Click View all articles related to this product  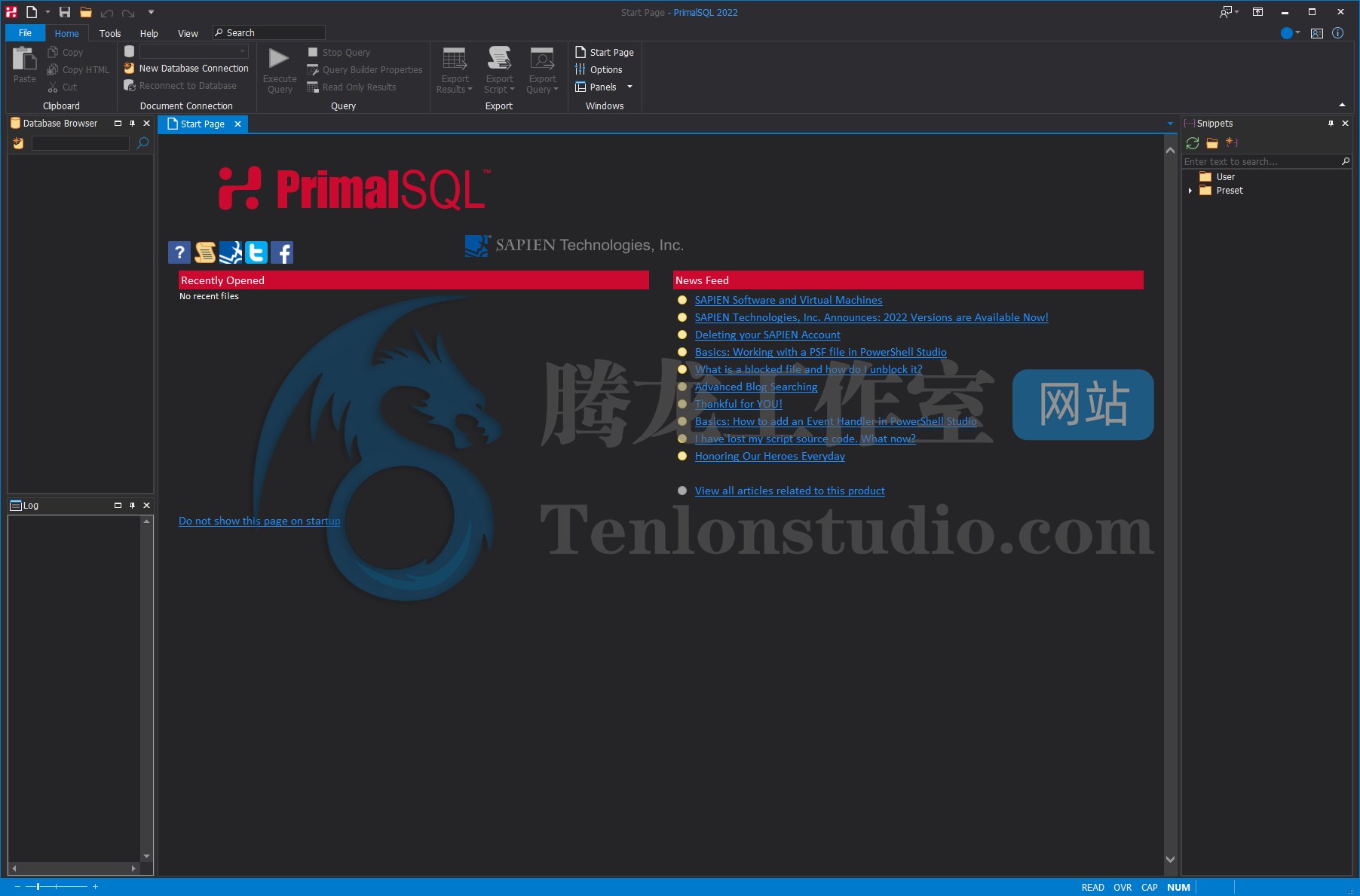789,491
